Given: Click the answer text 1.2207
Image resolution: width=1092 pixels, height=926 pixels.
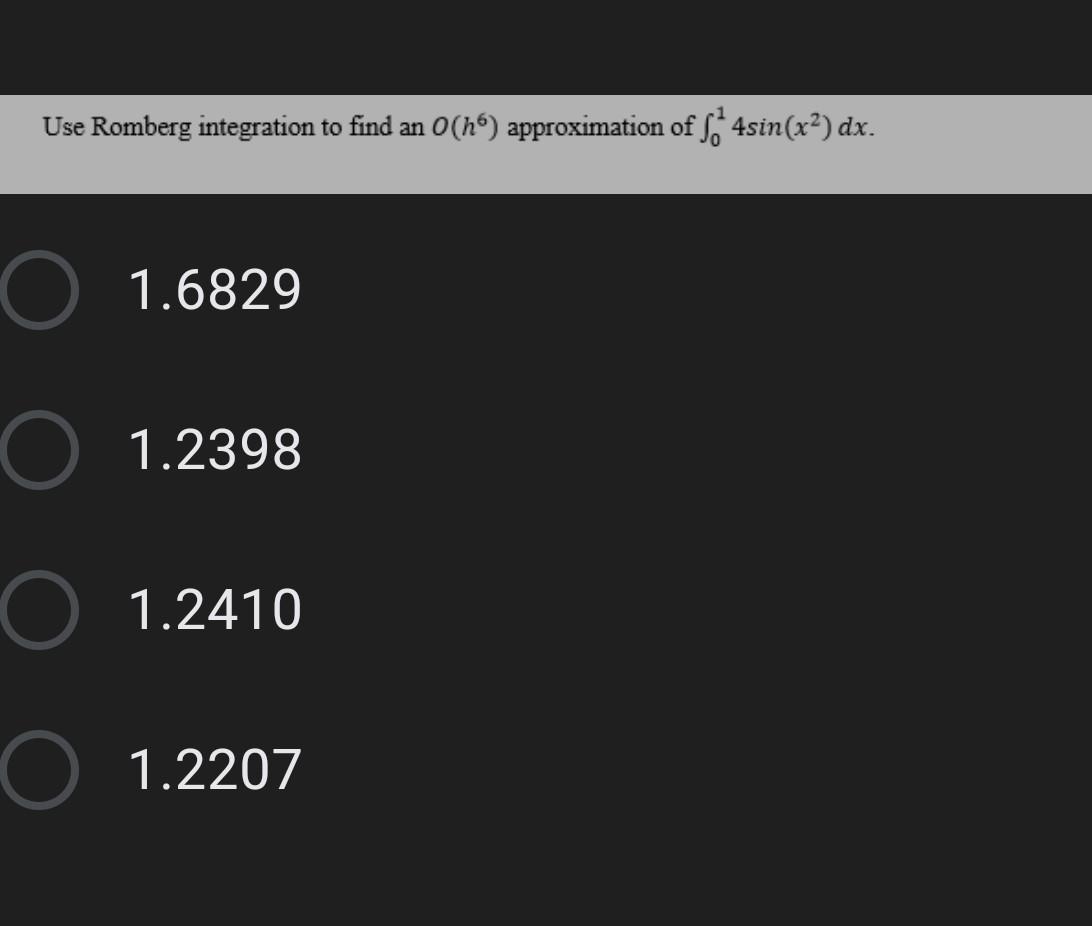Looking at the screenshot, I should (213, 771).
